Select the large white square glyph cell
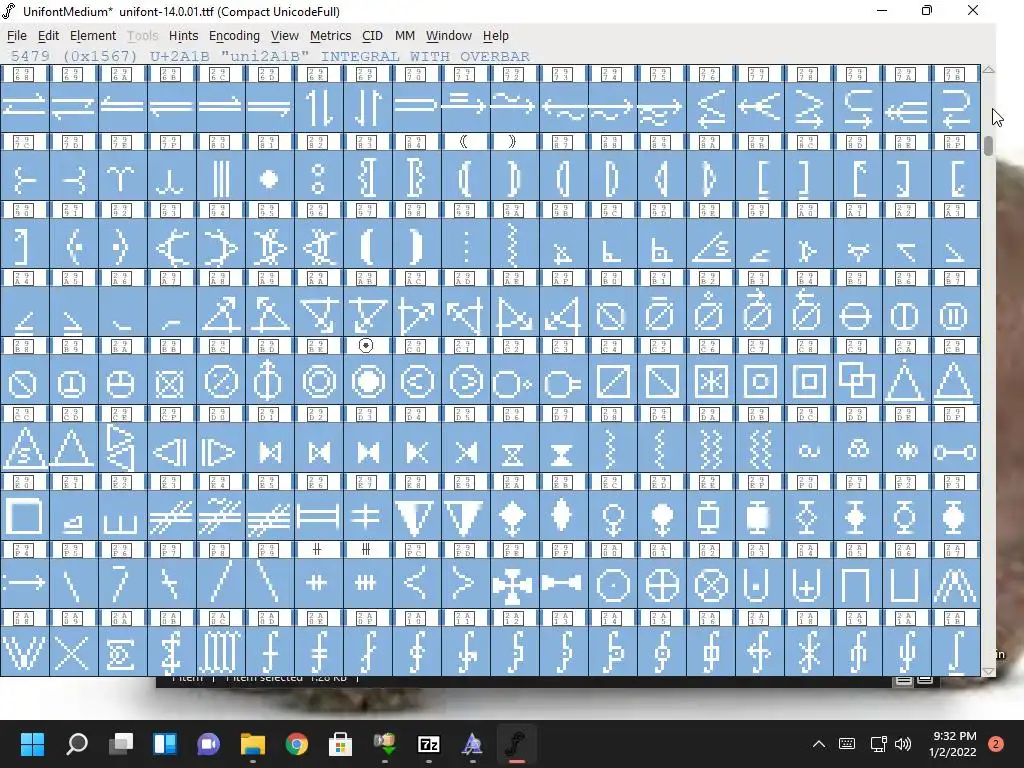 25,515
